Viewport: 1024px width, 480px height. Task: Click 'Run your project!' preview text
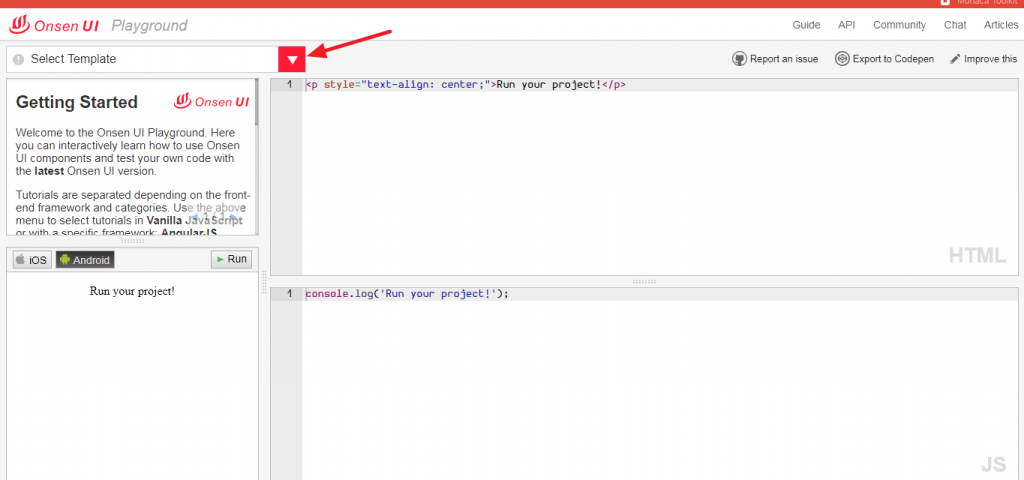click(x=132, y=291)
